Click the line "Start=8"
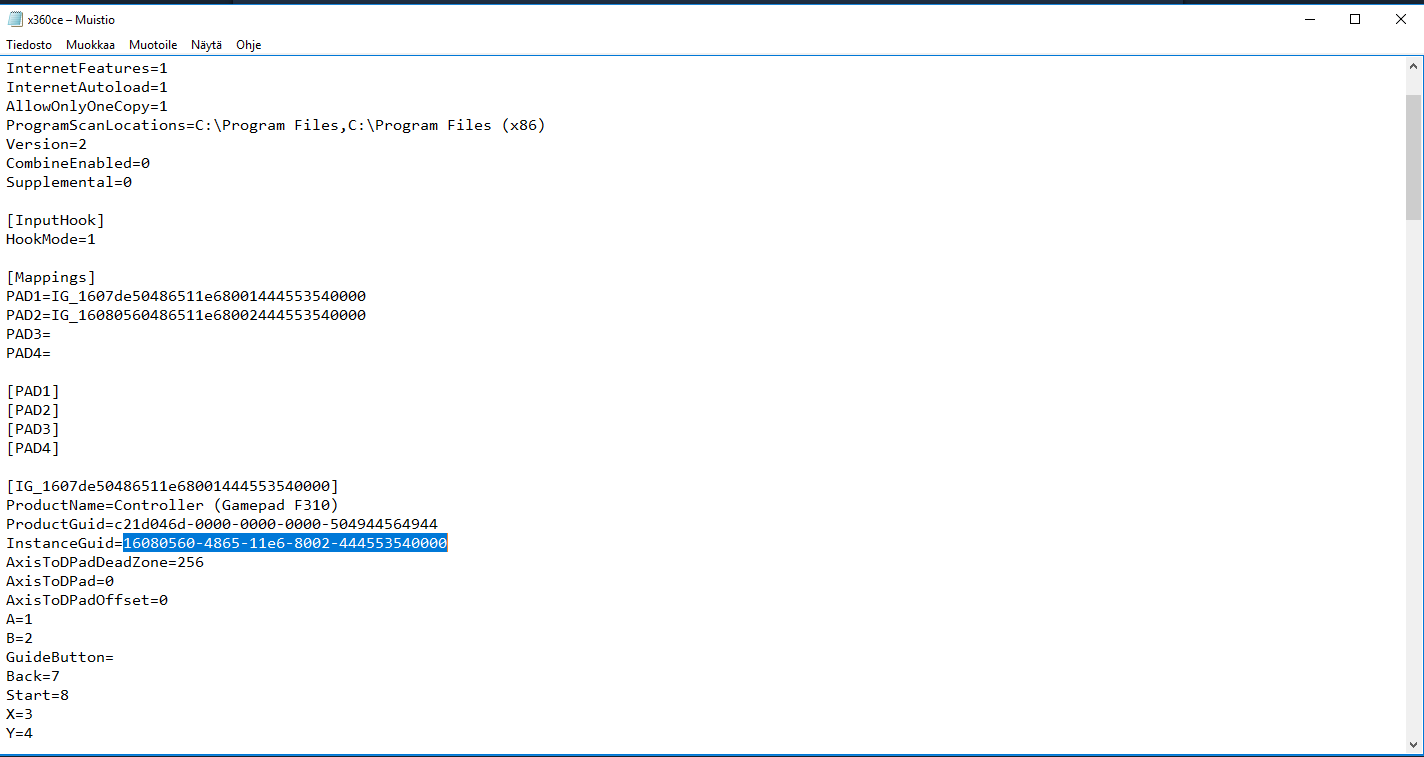Screen dimensions: 1424x757 [x=38, y=695]
